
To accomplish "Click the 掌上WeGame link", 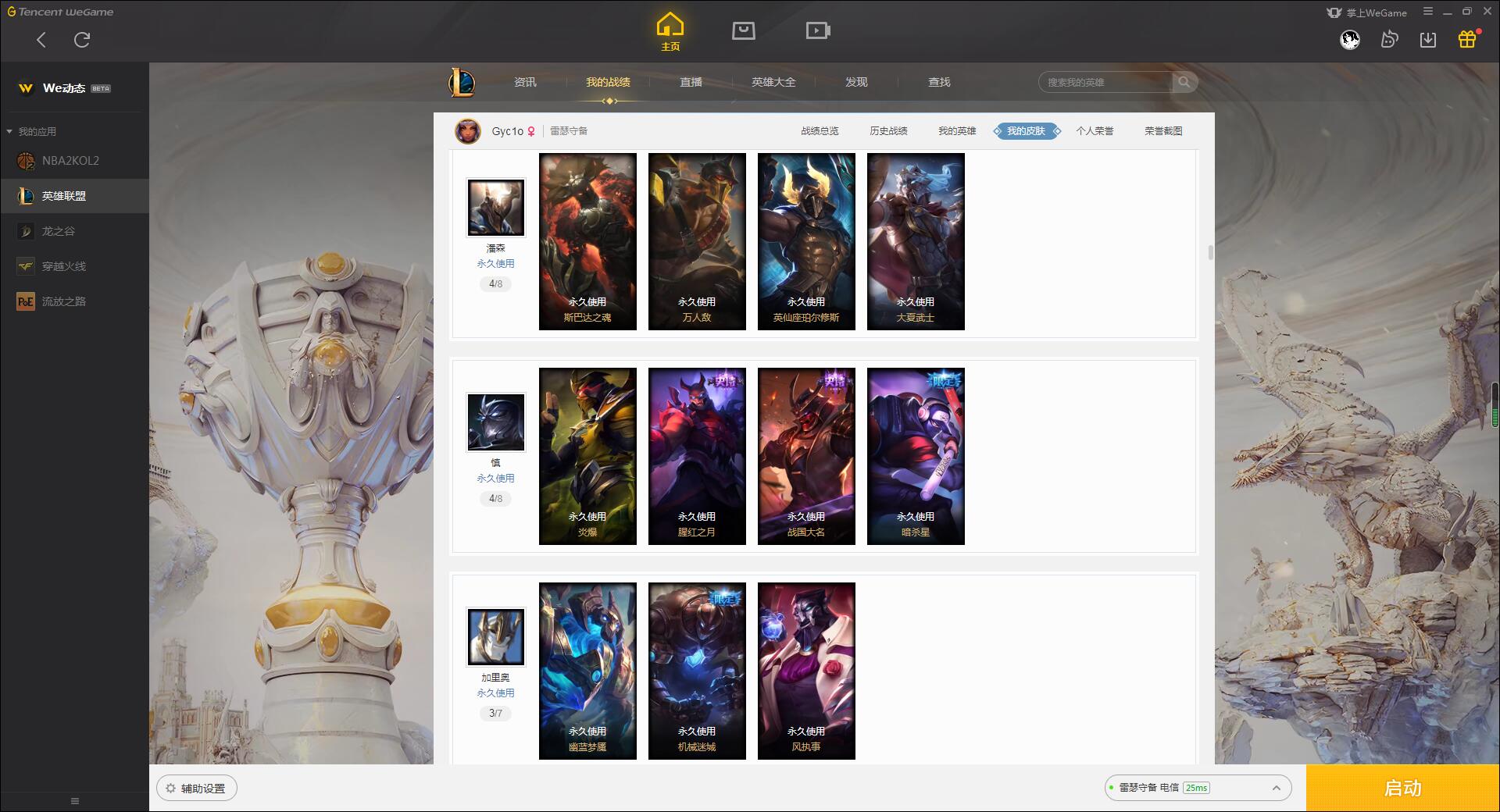I will click(1368, 12).
